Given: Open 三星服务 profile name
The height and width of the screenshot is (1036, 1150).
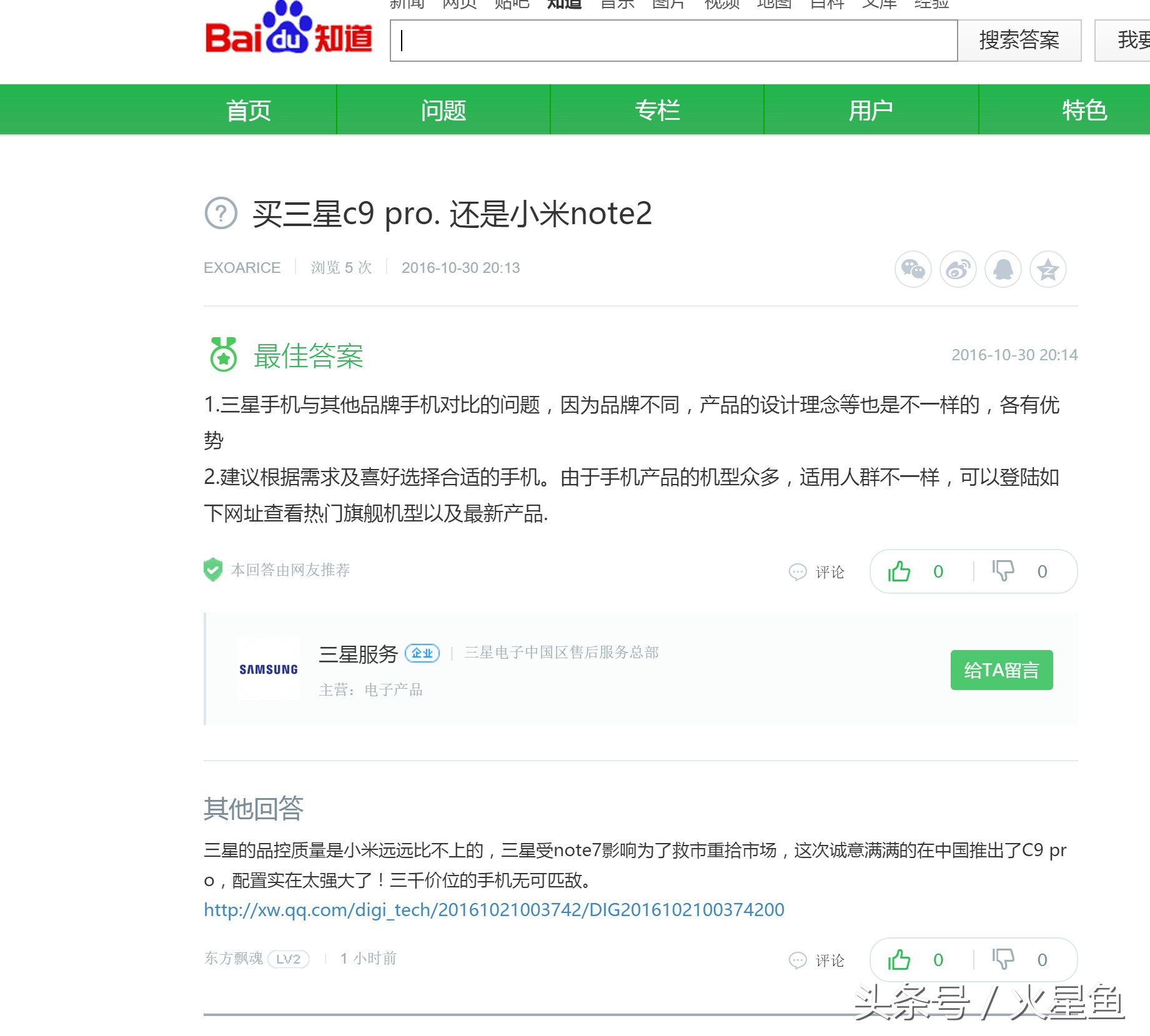Looking at the screenshot, I should [x=359, y=654].
